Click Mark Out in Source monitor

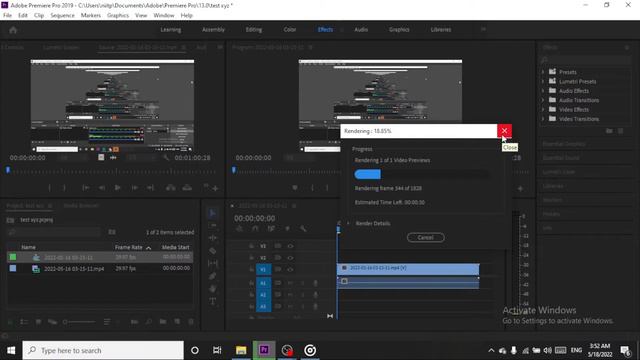pos(64,188)
